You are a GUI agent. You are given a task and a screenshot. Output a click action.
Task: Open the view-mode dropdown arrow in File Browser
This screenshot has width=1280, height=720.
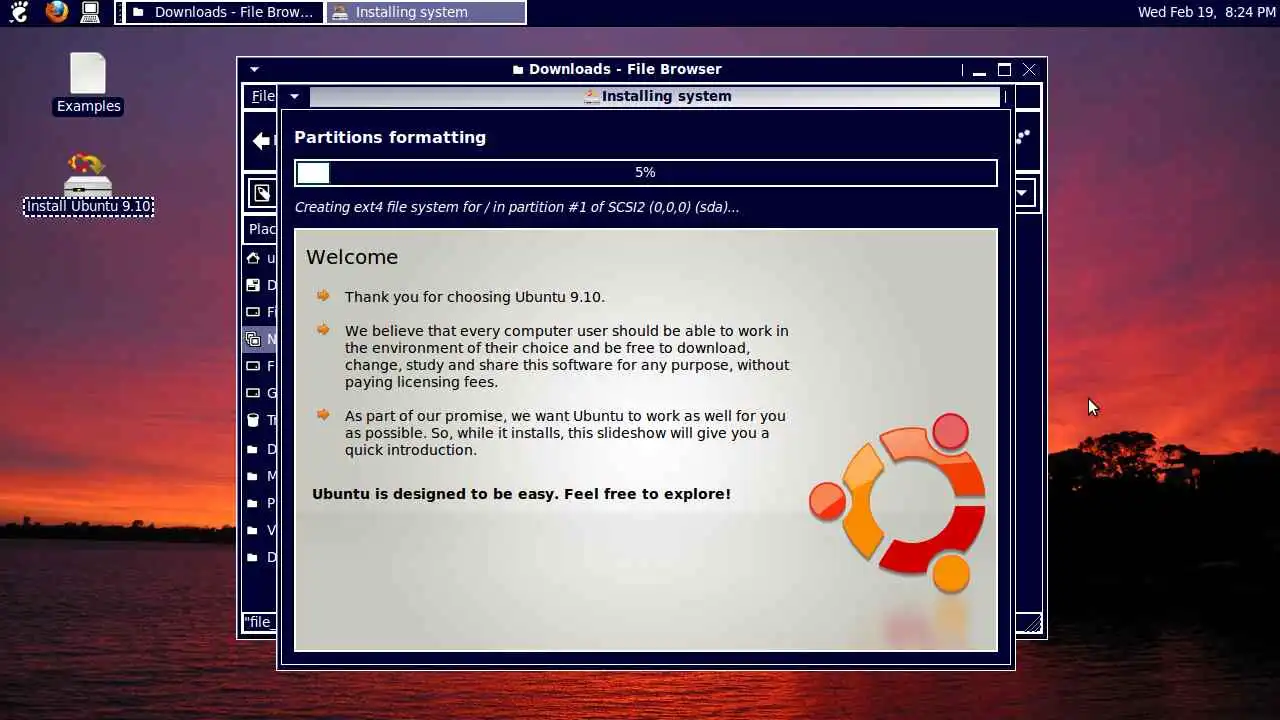(1024, 192)
